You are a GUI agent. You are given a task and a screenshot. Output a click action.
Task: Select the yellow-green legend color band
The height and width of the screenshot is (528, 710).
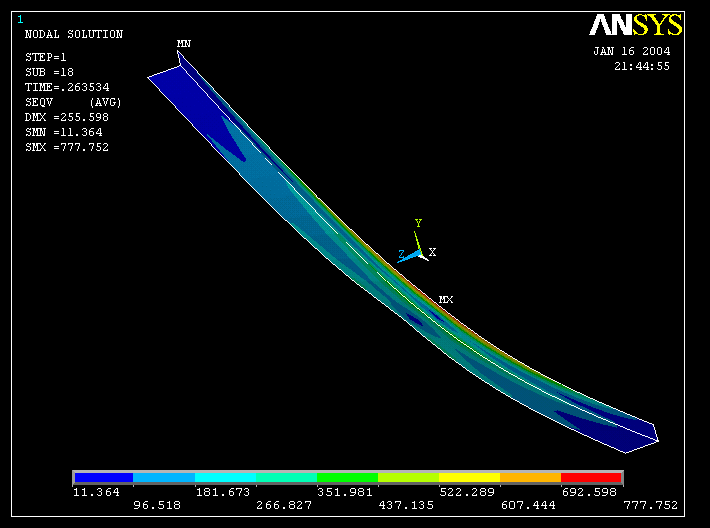pyautogui.click(x=408, y=478)
